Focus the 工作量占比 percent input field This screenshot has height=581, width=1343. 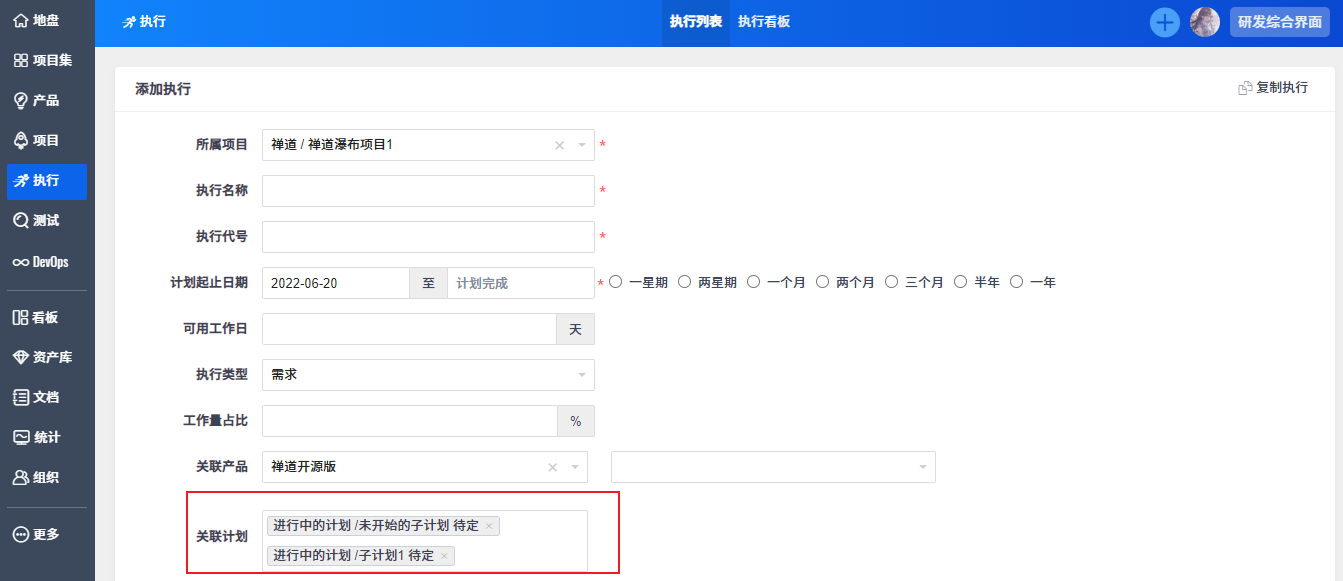click(x=409, y=421)
